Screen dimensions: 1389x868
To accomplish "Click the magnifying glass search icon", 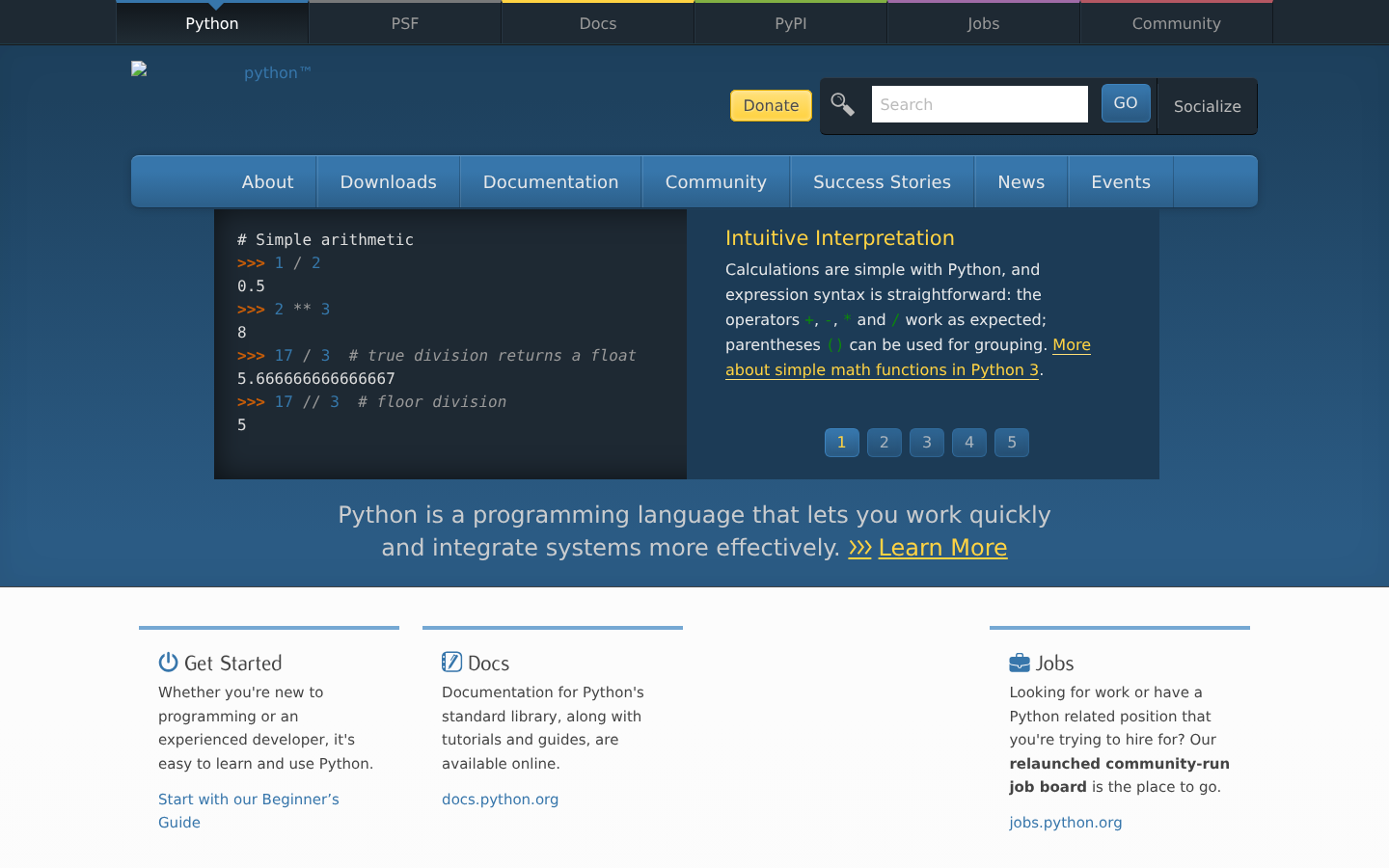I will (x=843, y=104).
